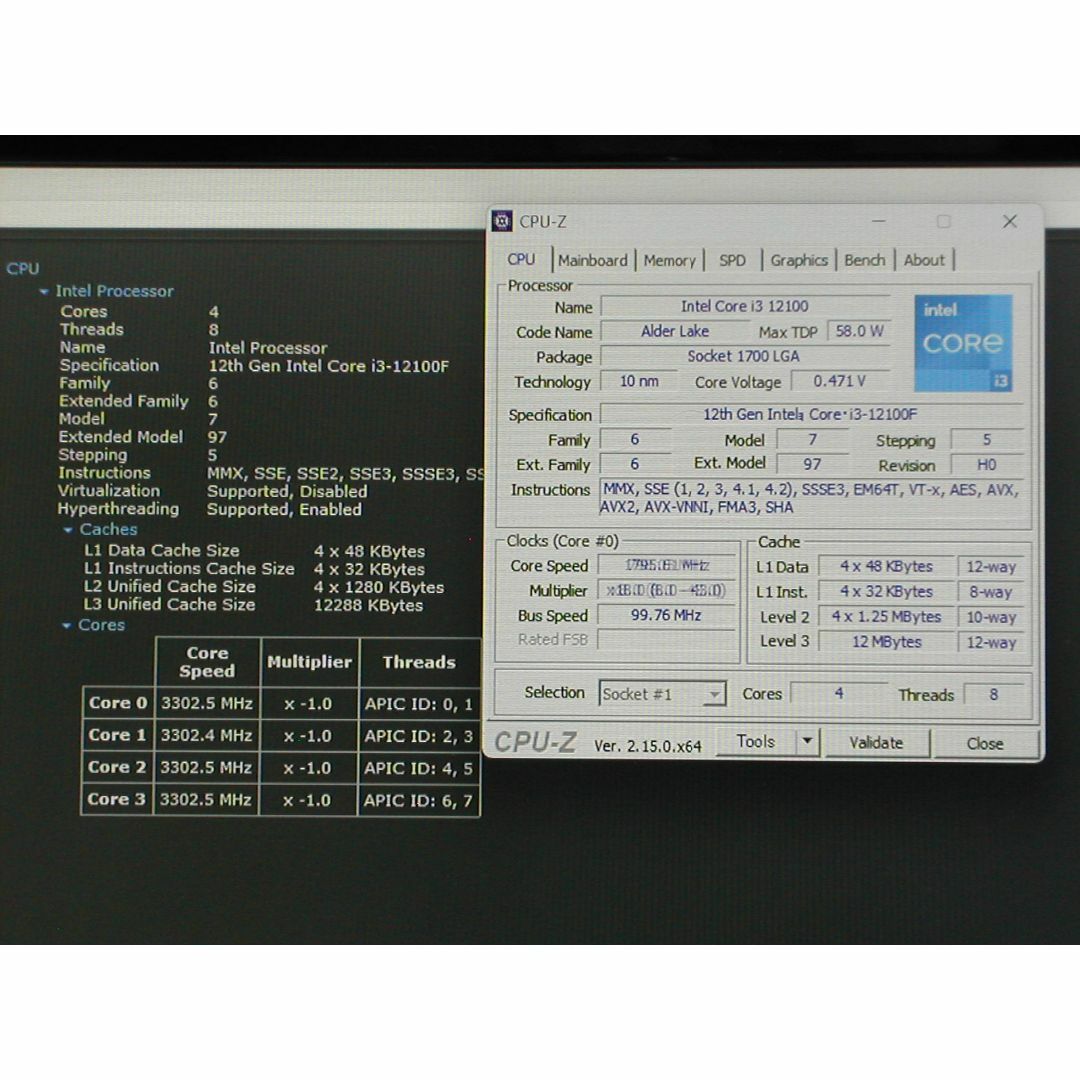Click the L1 Instructions Cache Size row
The height and width of the screenshot is (1080, 1080).
pyautogui.click(x=254, y=569)
